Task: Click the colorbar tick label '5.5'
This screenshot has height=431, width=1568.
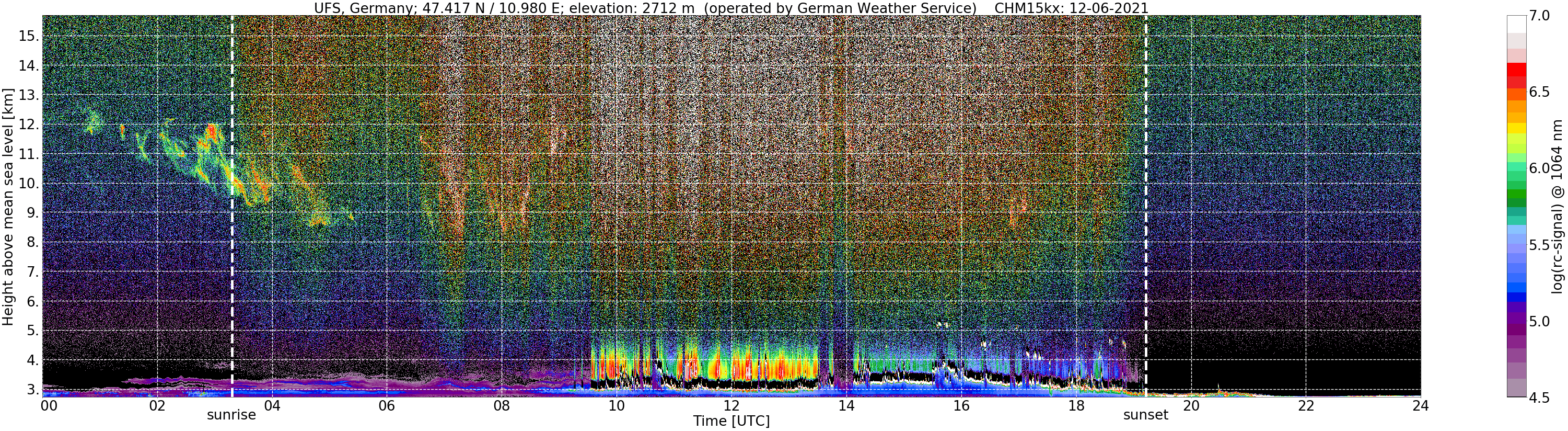Action: (x=1538, y=245)
